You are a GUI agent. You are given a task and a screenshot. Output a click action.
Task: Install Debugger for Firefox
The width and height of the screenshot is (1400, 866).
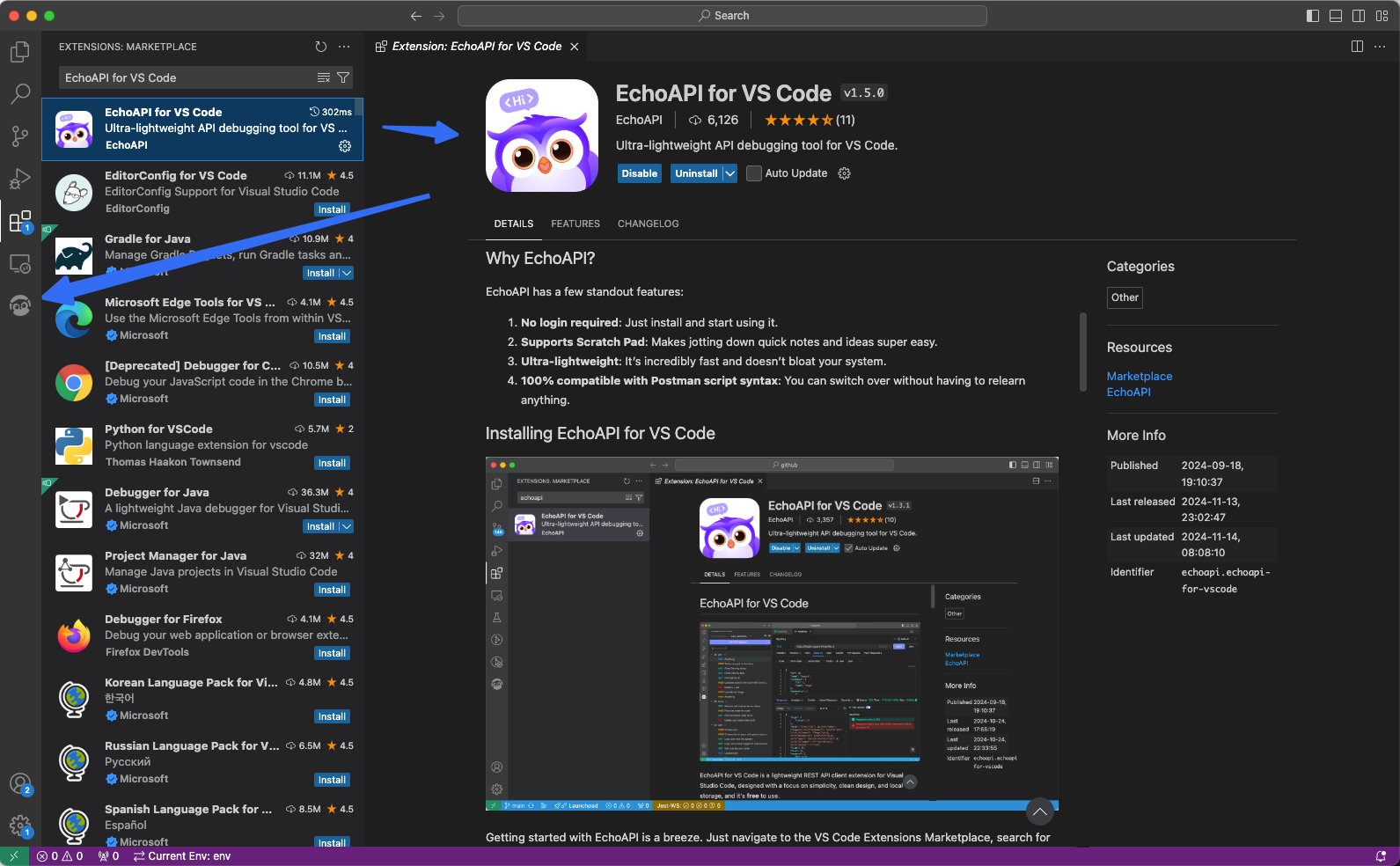(x=332, y=653)
